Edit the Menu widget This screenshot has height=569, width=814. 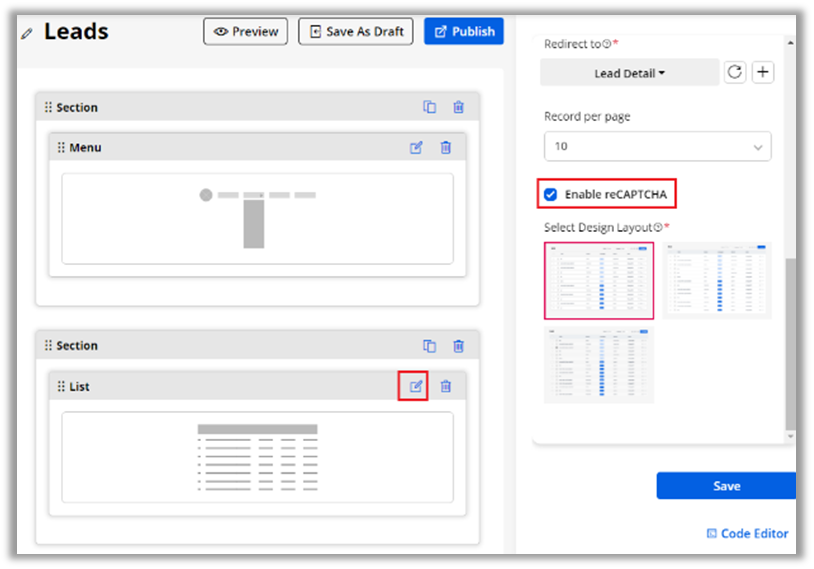(x=416, y=148)
